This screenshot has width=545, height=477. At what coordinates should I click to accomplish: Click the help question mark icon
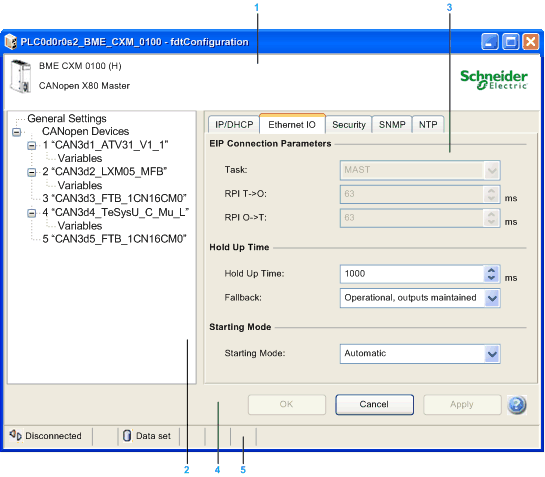(516, 405)
